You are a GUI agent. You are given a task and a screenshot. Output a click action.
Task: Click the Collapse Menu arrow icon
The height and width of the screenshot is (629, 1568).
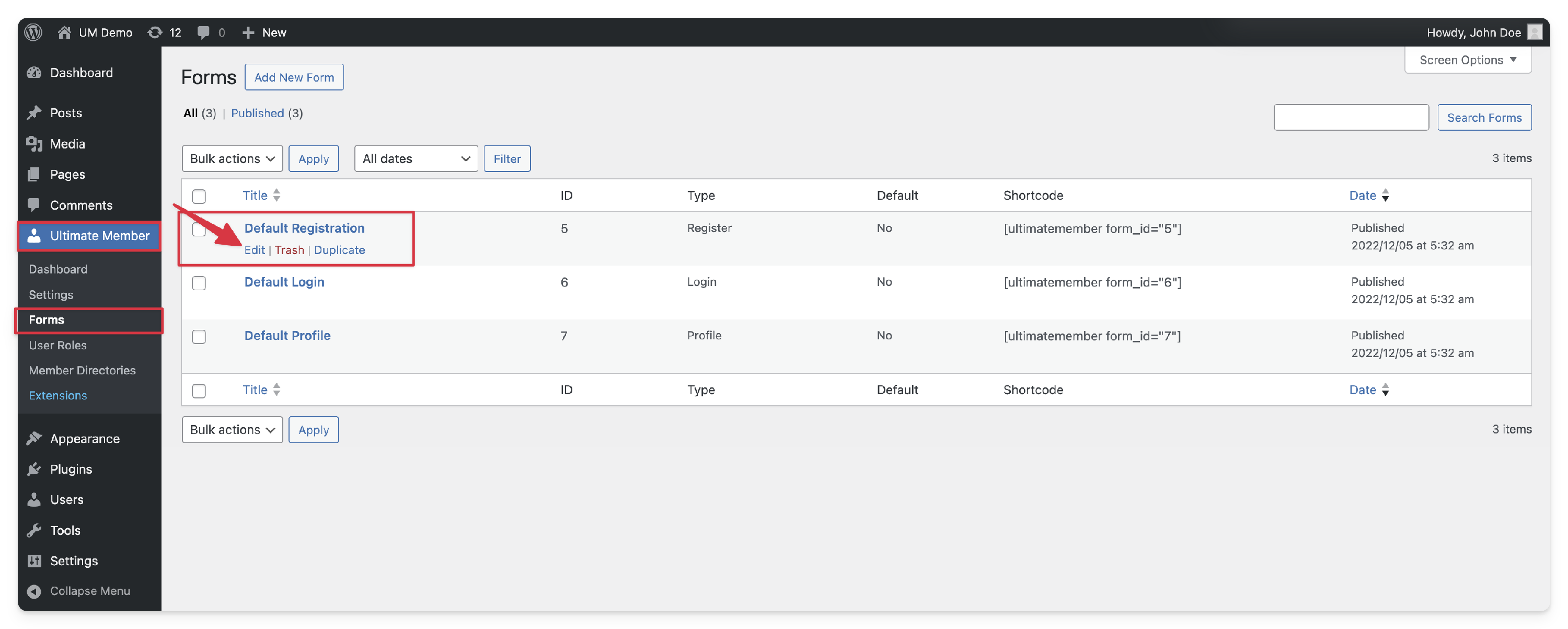[x=34, y=591]
